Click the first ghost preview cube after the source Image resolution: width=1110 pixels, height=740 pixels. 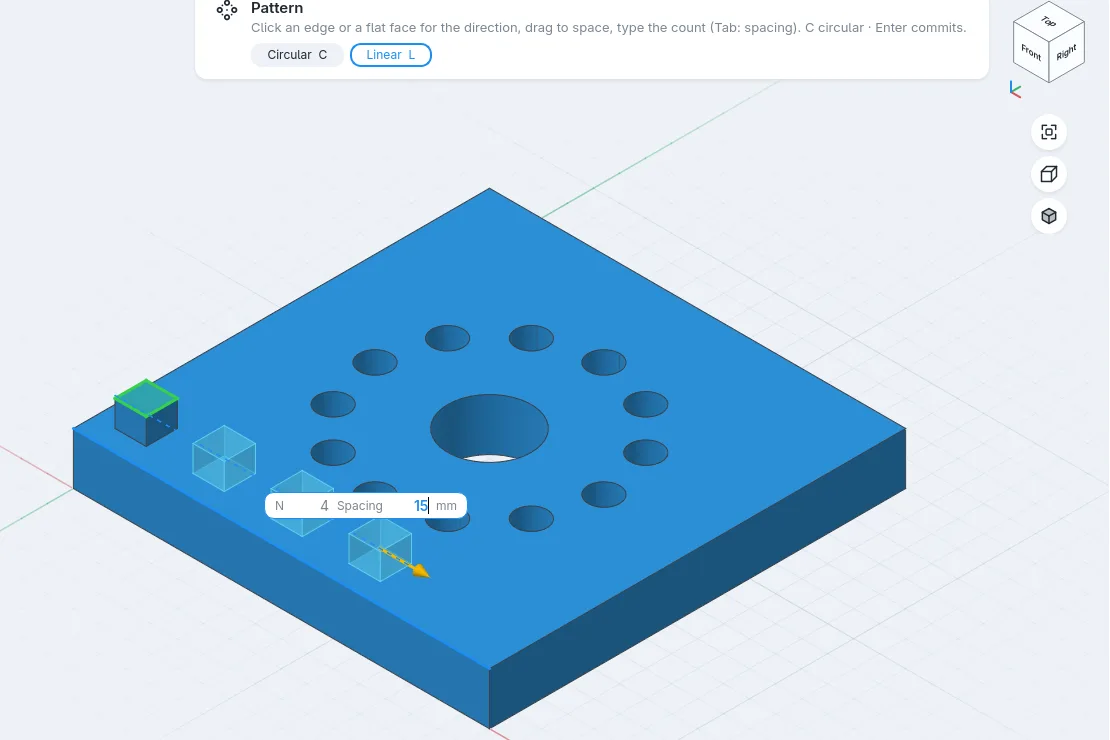pos(224,458)
